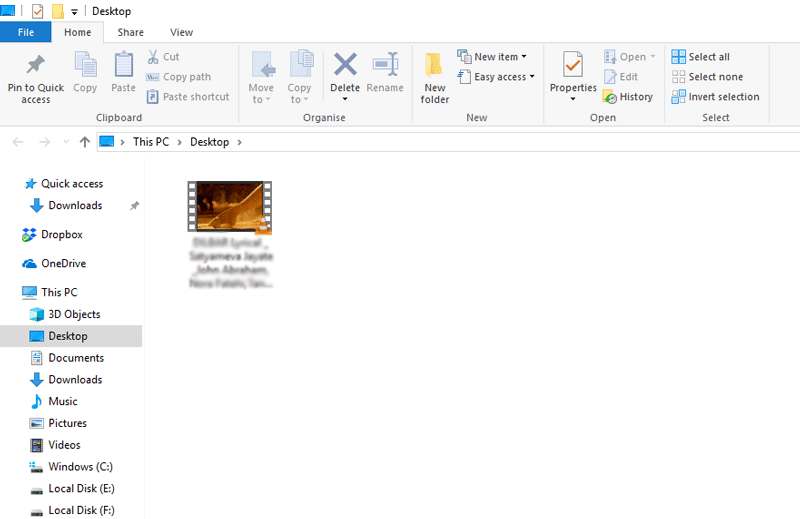Click the Forward navigation arrow
The width and height of the screenshot is (800, 519).
point(45,142)
